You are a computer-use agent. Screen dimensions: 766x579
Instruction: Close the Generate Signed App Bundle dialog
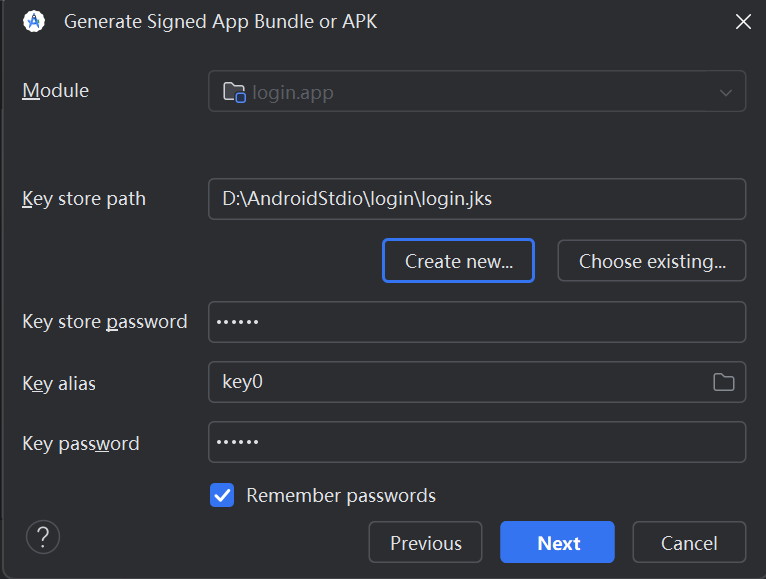click(x=743, y=21)
